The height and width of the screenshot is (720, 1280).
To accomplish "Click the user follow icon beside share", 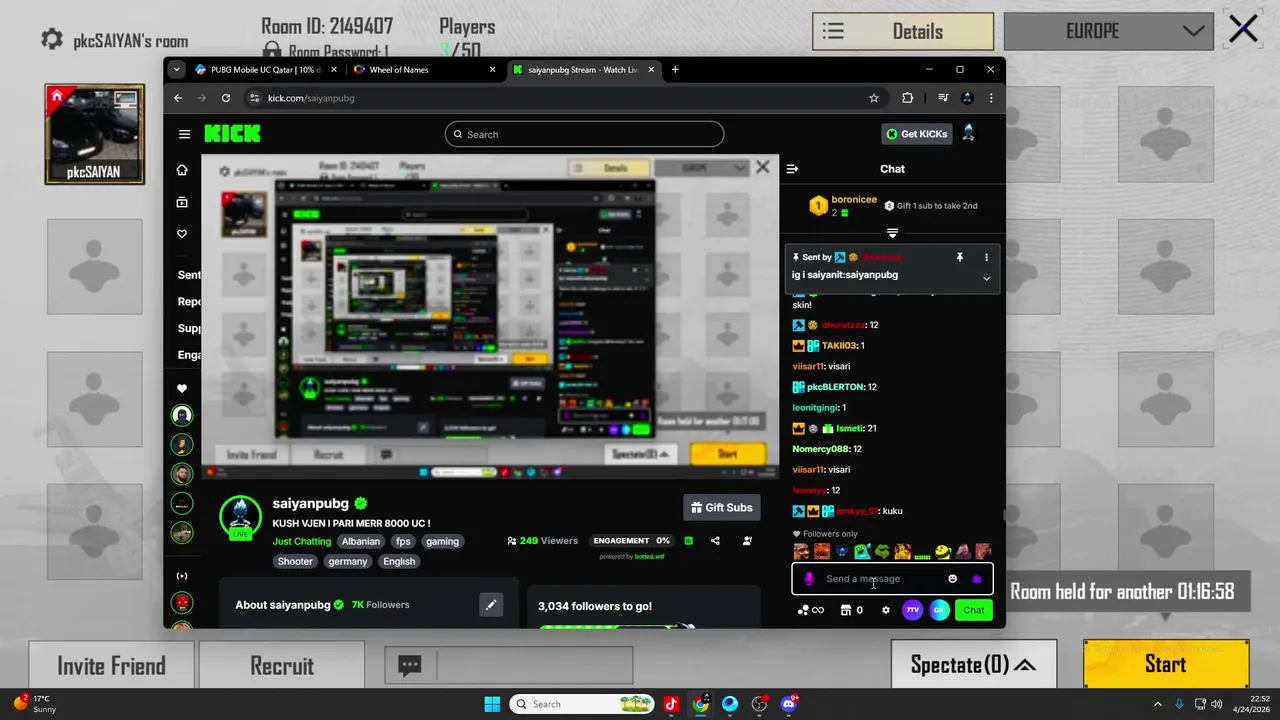I will point(747,541).
